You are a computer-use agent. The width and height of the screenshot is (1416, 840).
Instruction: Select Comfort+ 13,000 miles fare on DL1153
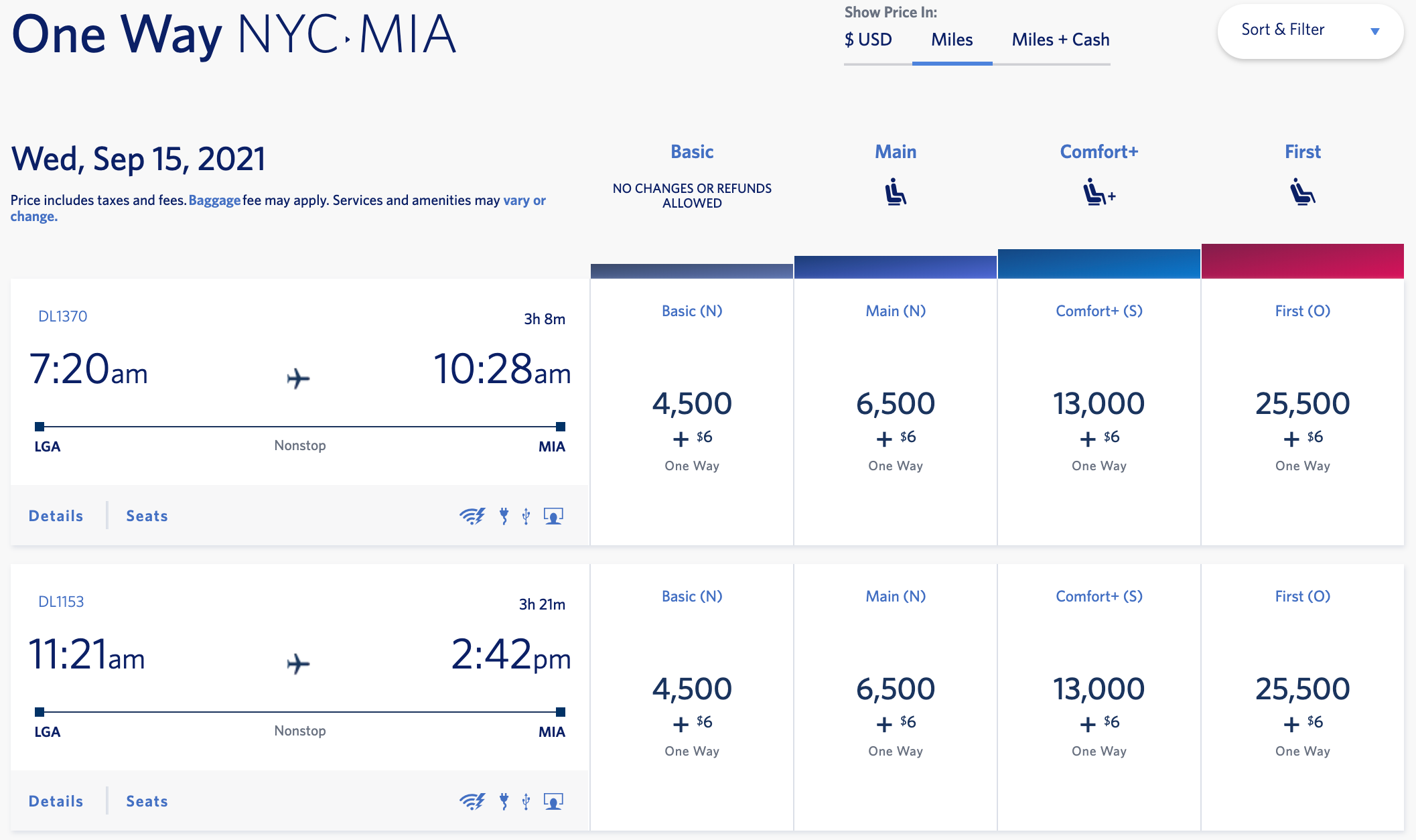coord(1099,697)
